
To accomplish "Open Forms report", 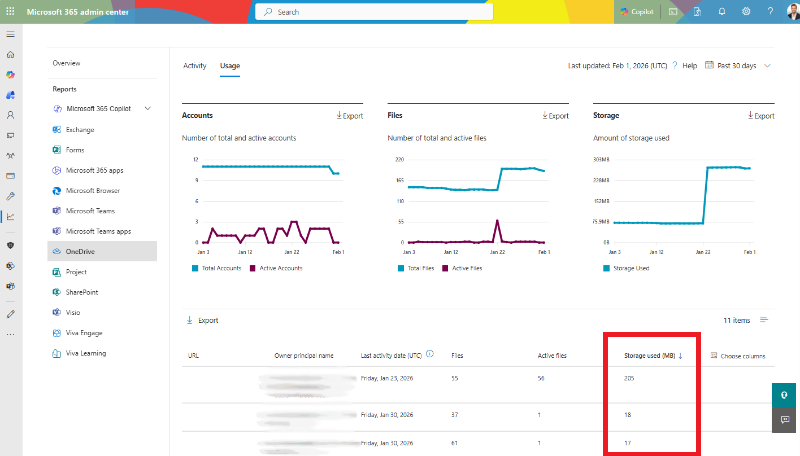I will [74, 150].
